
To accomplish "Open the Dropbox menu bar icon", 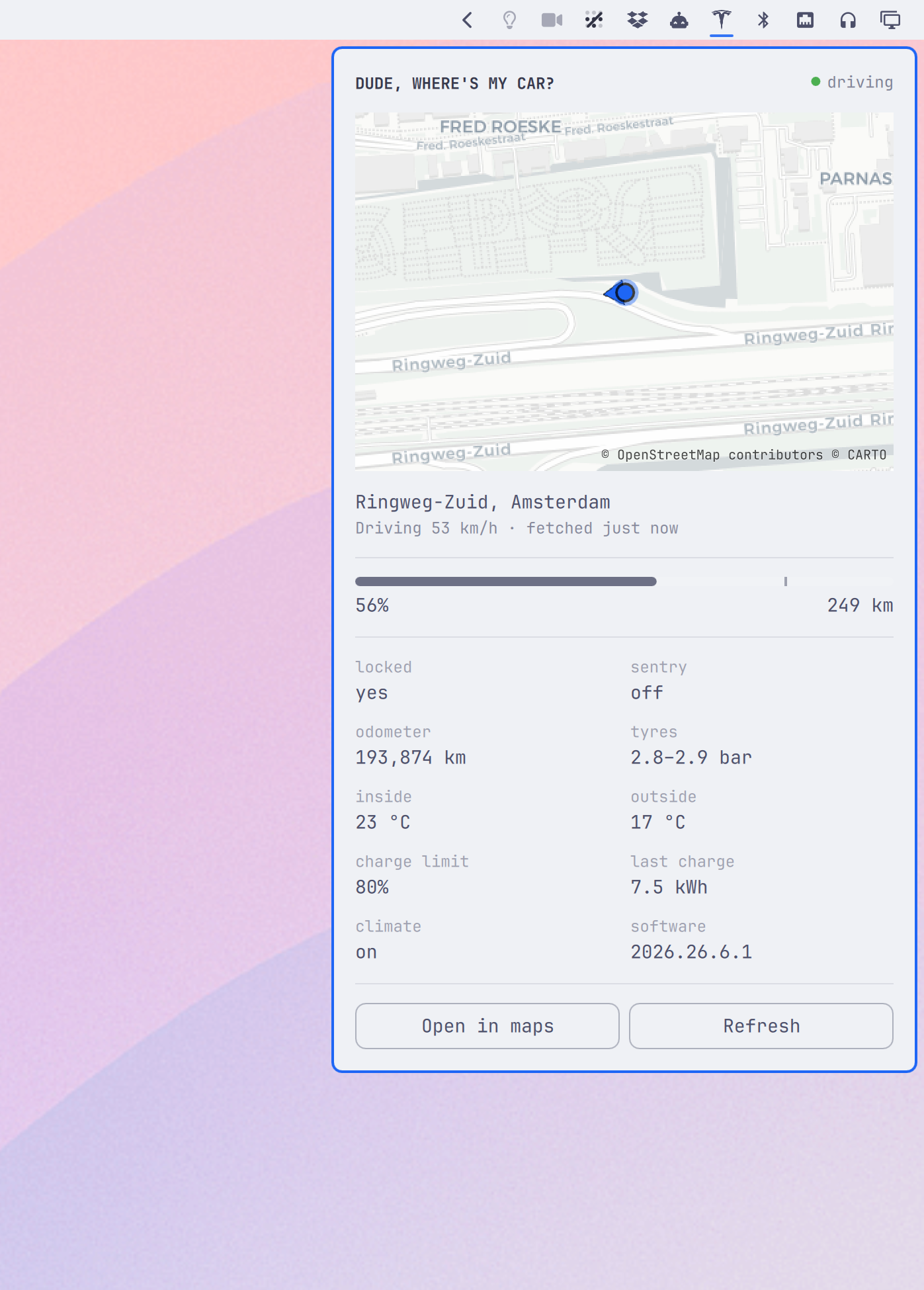I will click(637, 21).
